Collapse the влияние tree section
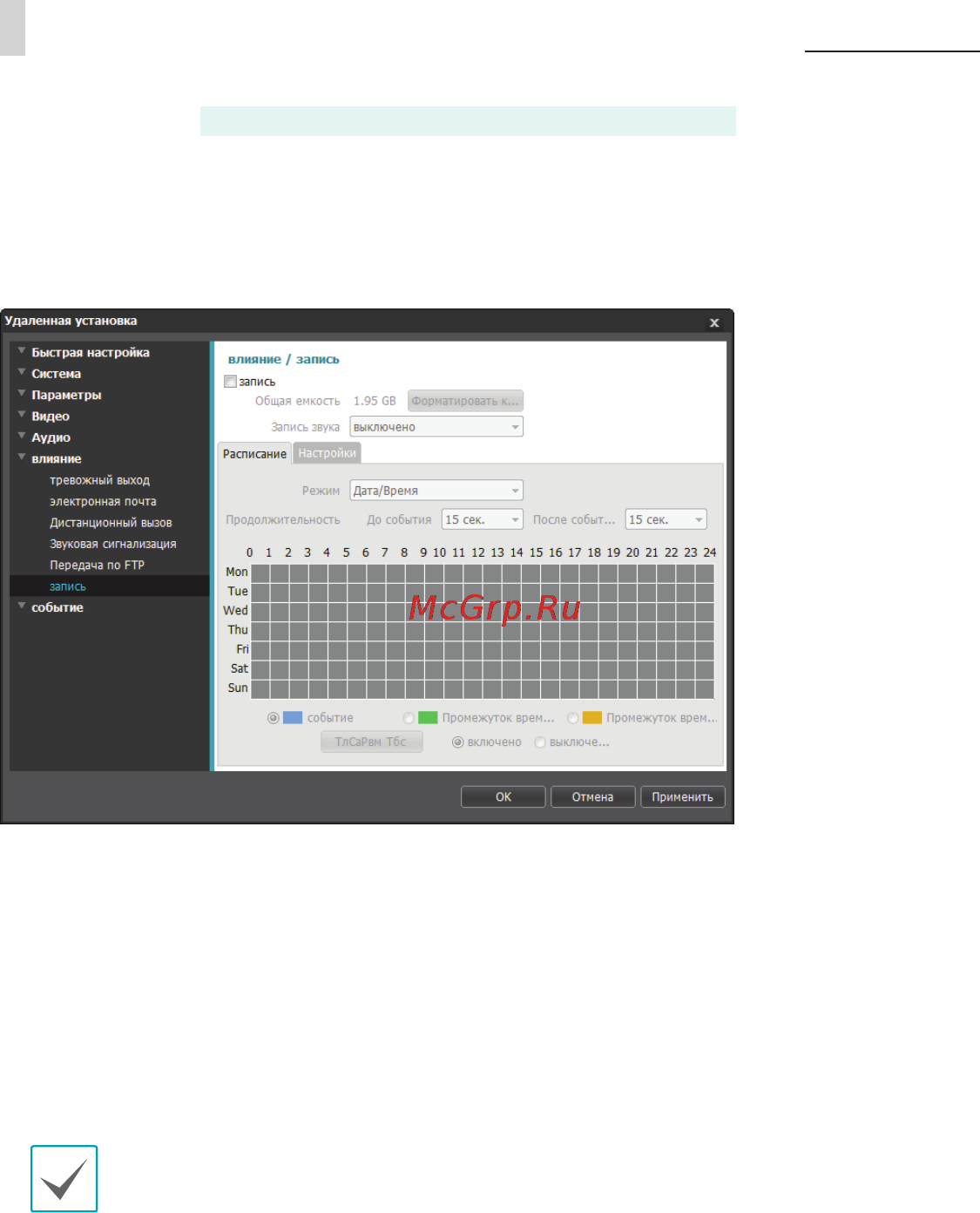The width and height of the screenshot is (980, 1213). pos(22,457)
